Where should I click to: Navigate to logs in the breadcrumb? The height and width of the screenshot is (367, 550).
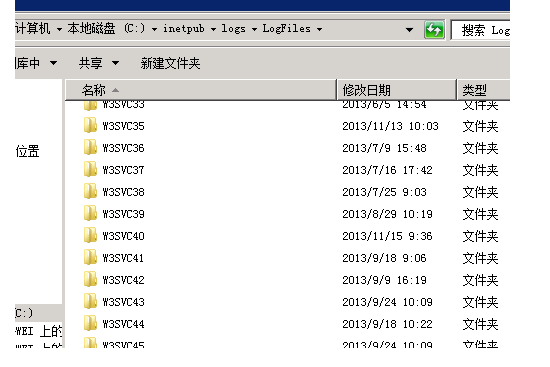[x=233, y=29]
